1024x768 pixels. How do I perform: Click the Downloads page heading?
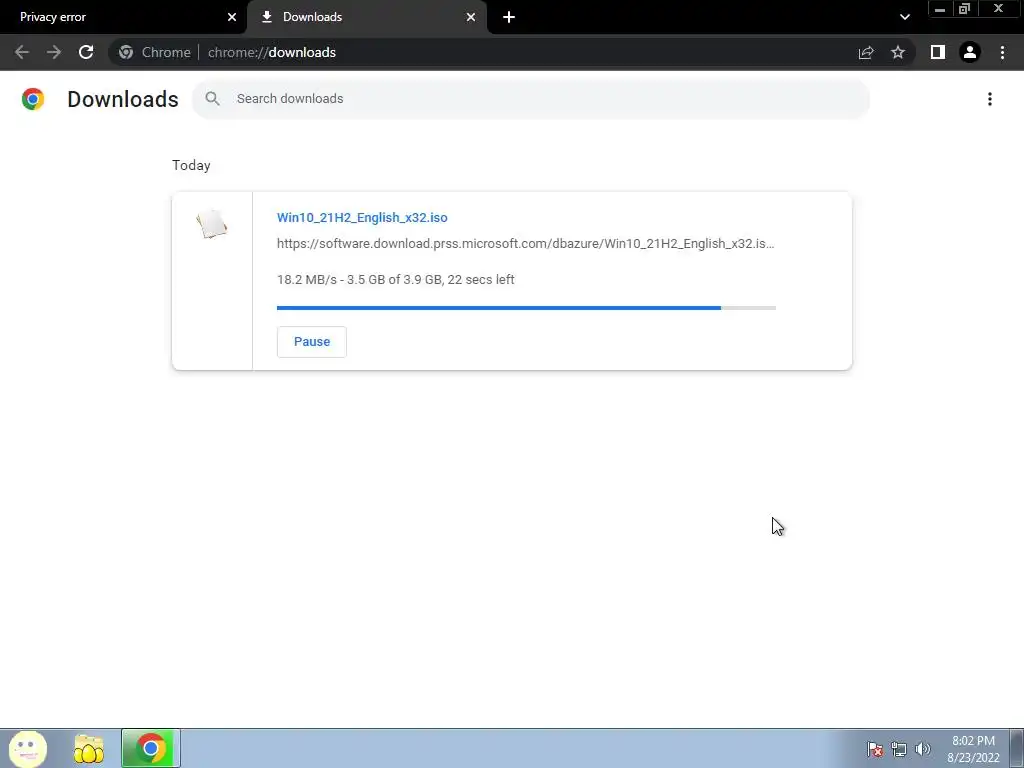click(123, 99)
